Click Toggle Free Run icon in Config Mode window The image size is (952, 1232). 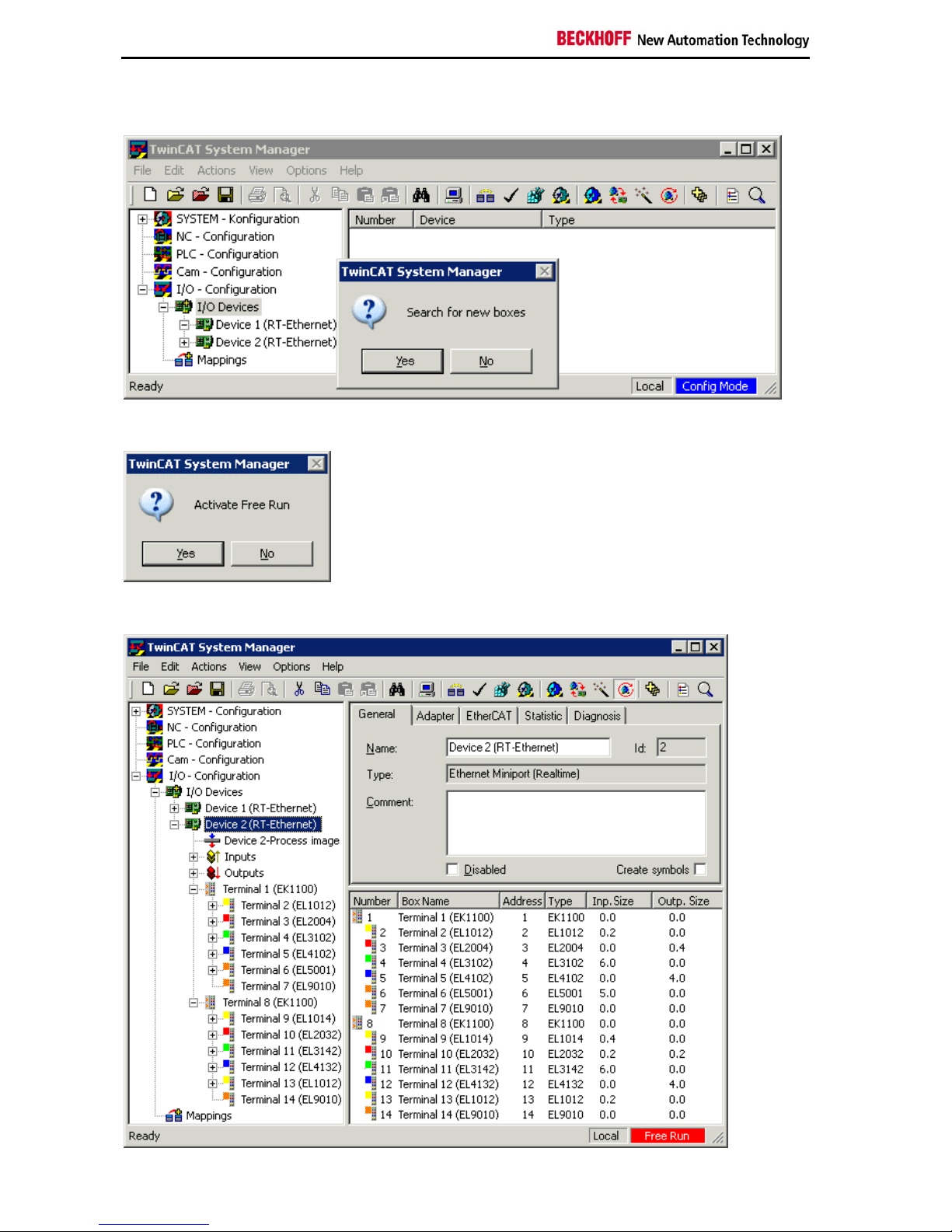(669, 195)
